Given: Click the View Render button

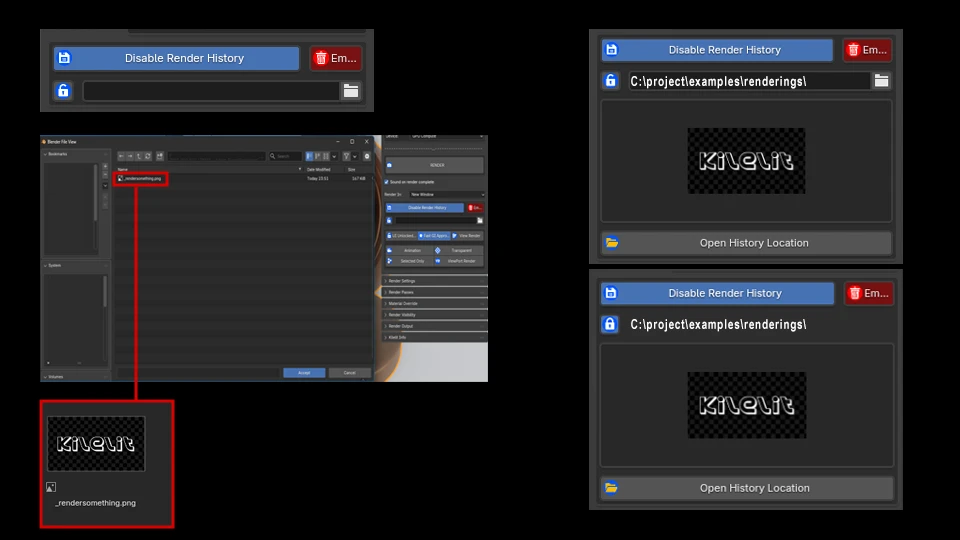Looking at the screenshot, I should [467, 236].
